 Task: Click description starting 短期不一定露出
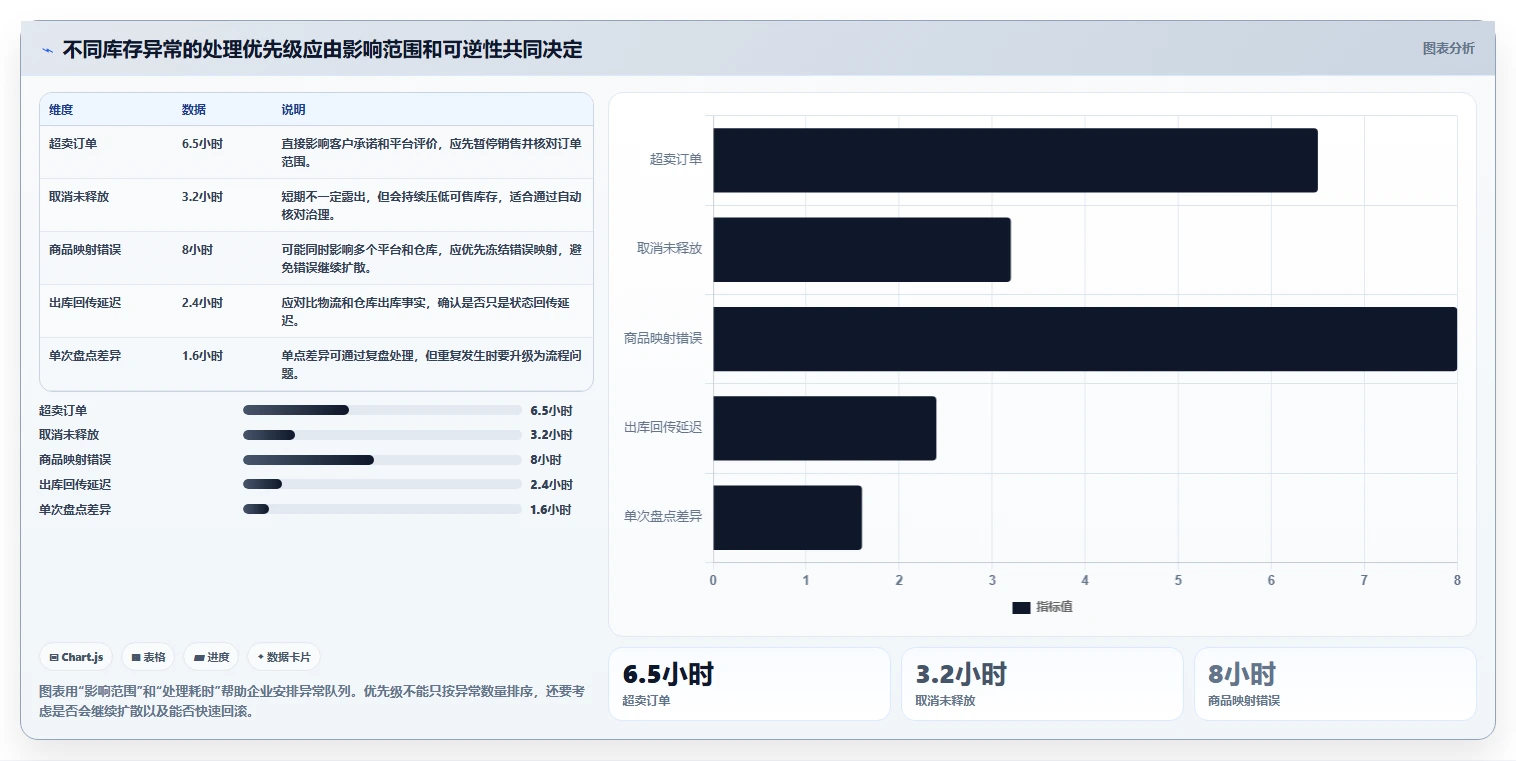click(431, 205)
